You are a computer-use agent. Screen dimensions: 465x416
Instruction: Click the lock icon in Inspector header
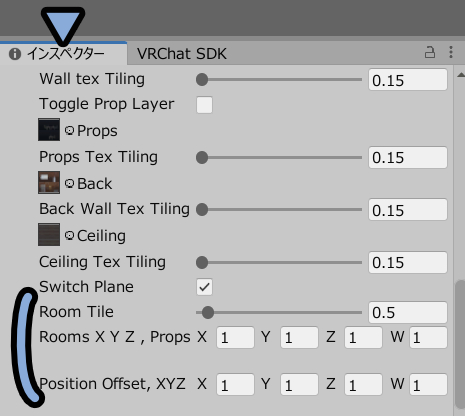(430, 52)
